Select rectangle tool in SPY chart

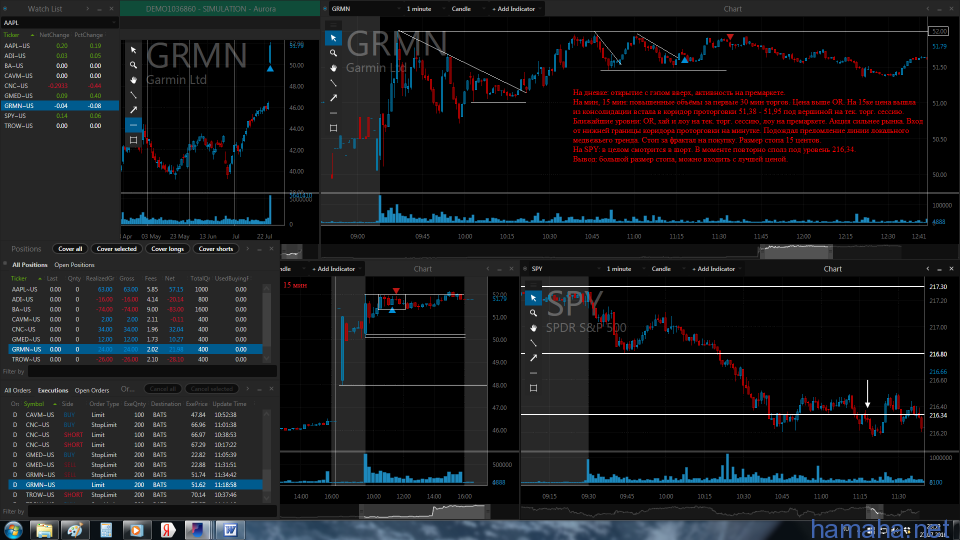tap(533, 388)
